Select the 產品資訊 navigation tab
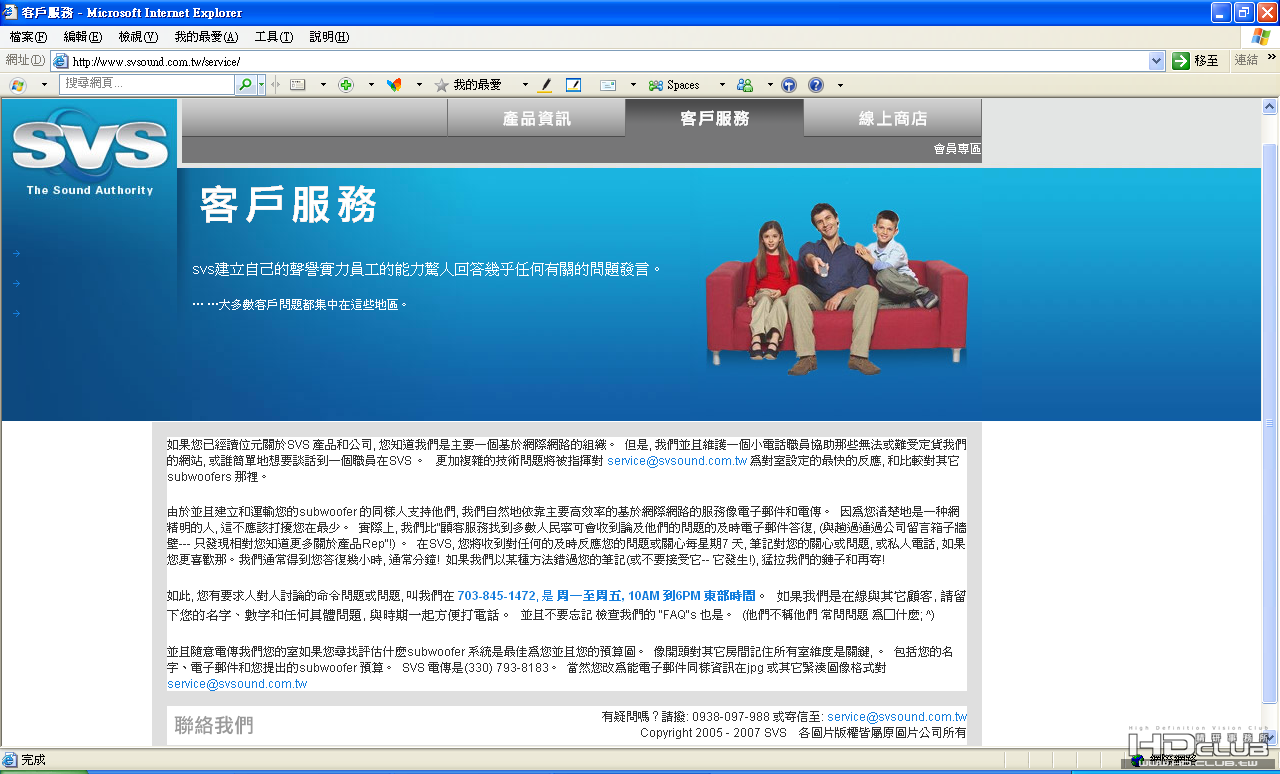1280x774 pixels. pyautogui.click(x=536, y=118)
